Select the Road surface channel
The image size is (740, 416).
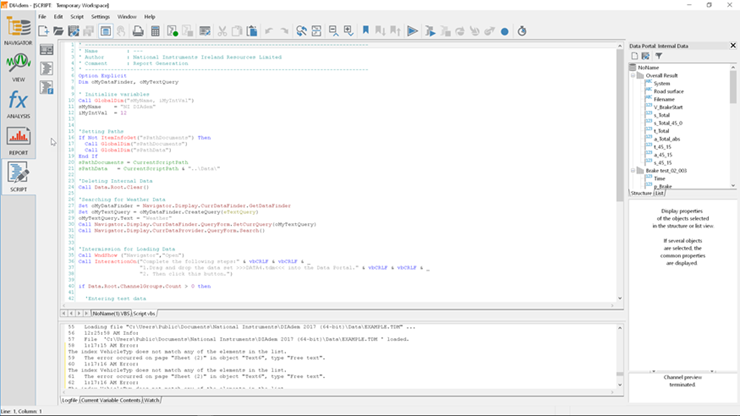click(x=669, y=91)
